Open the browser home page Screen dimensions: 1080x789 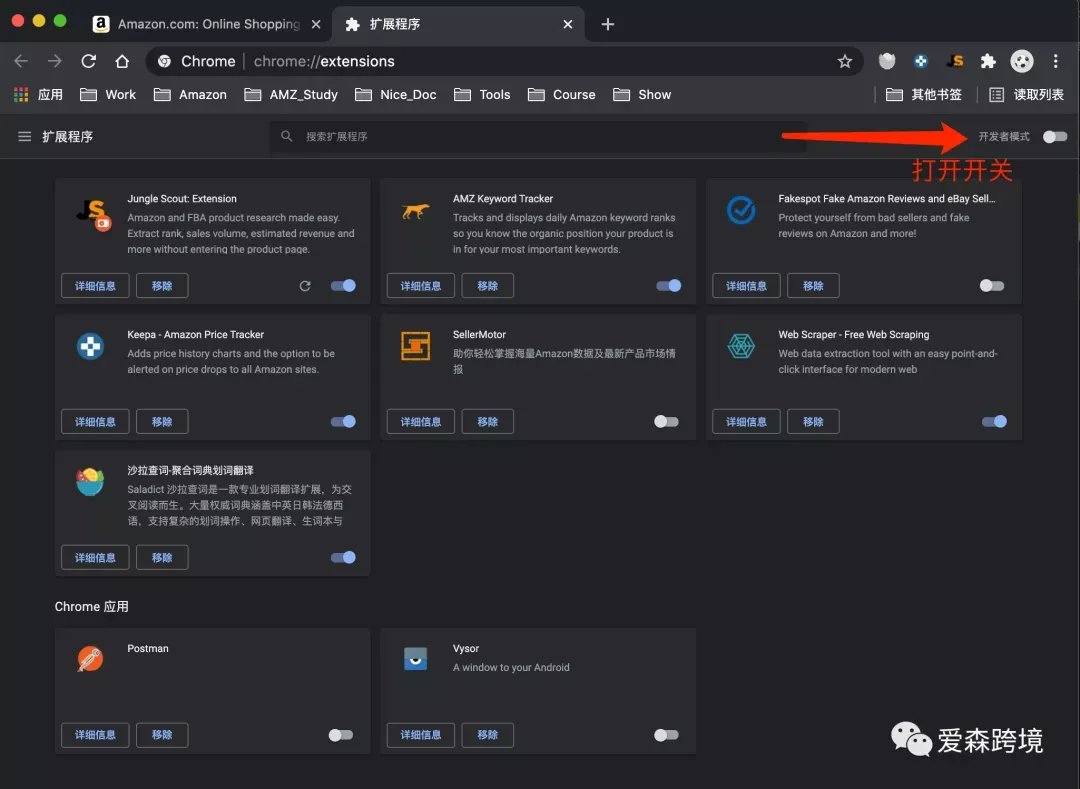pos(122,61)
